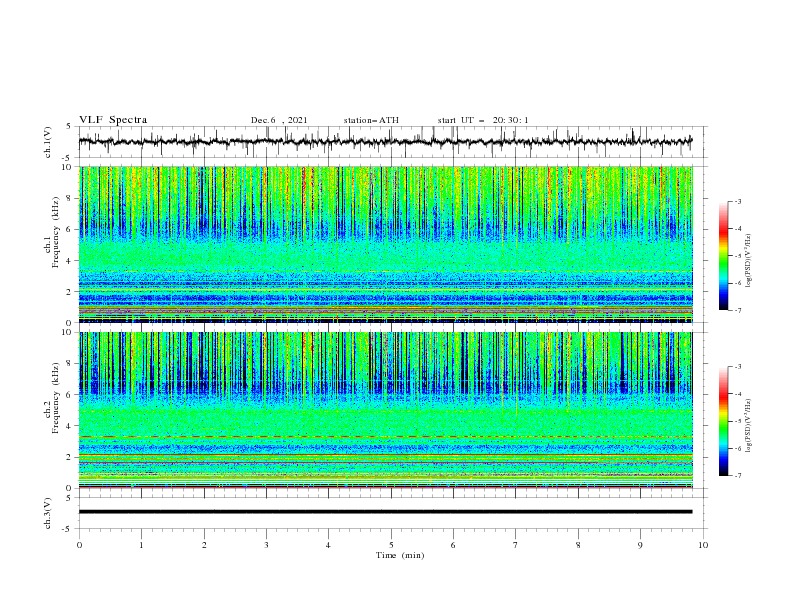
Task: Click time axis tick label "1"
Action: pos(141,545)
